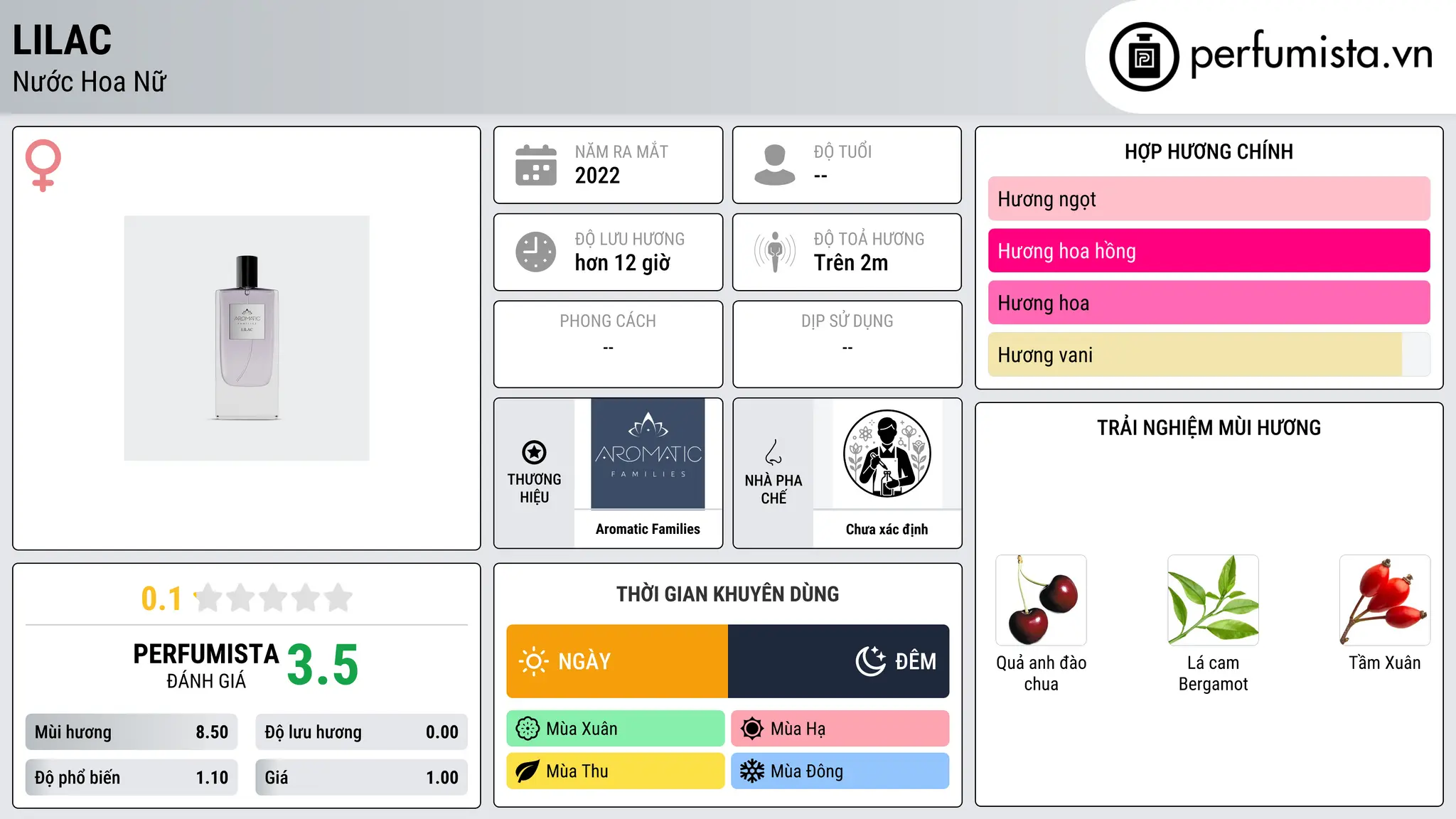This screenshot has height=819, width=1456.
Task: Click the sun icon in Ngày bar
Action: tap(533, 661)
